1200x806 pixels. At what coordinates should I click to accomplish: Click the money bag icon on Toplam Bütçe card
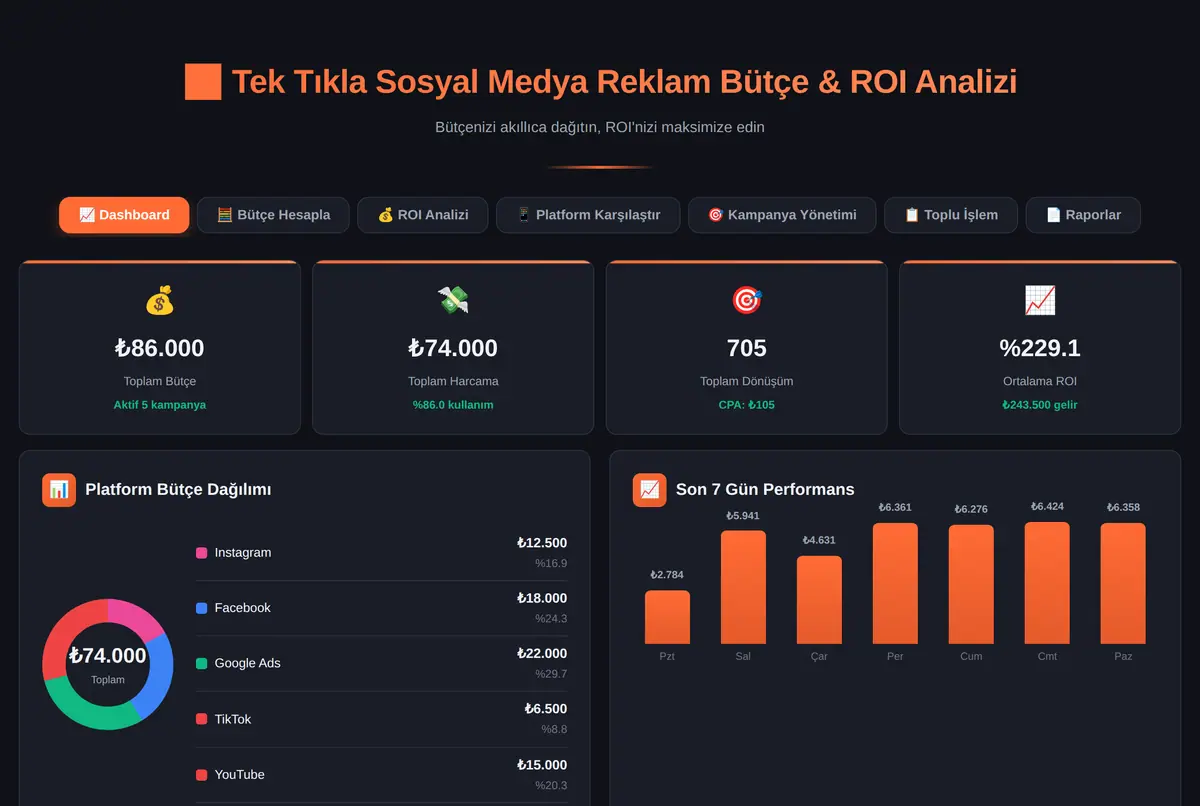[160, 300]
